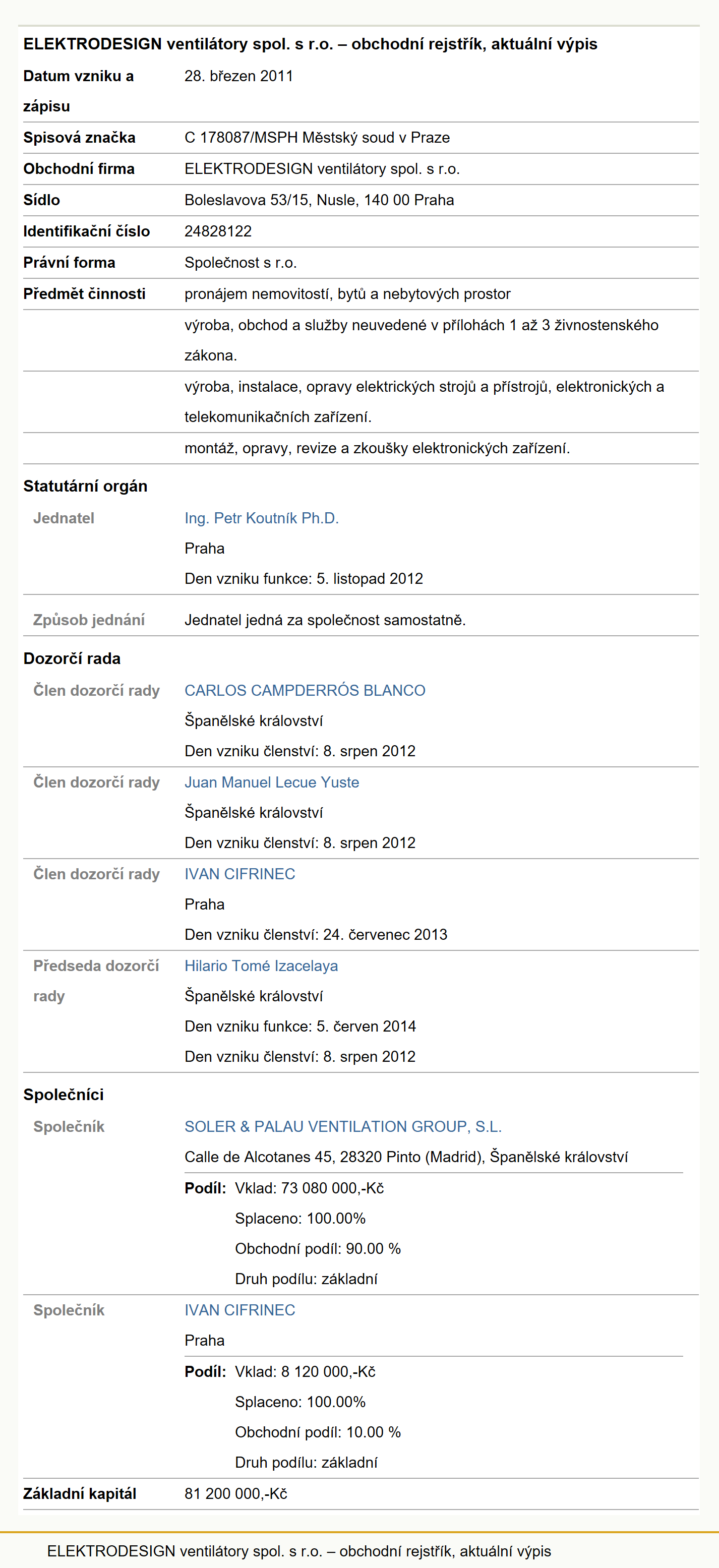
Task: Open Juan Manuel Lecue Yuste profile link
Action: tap(272, 782)
